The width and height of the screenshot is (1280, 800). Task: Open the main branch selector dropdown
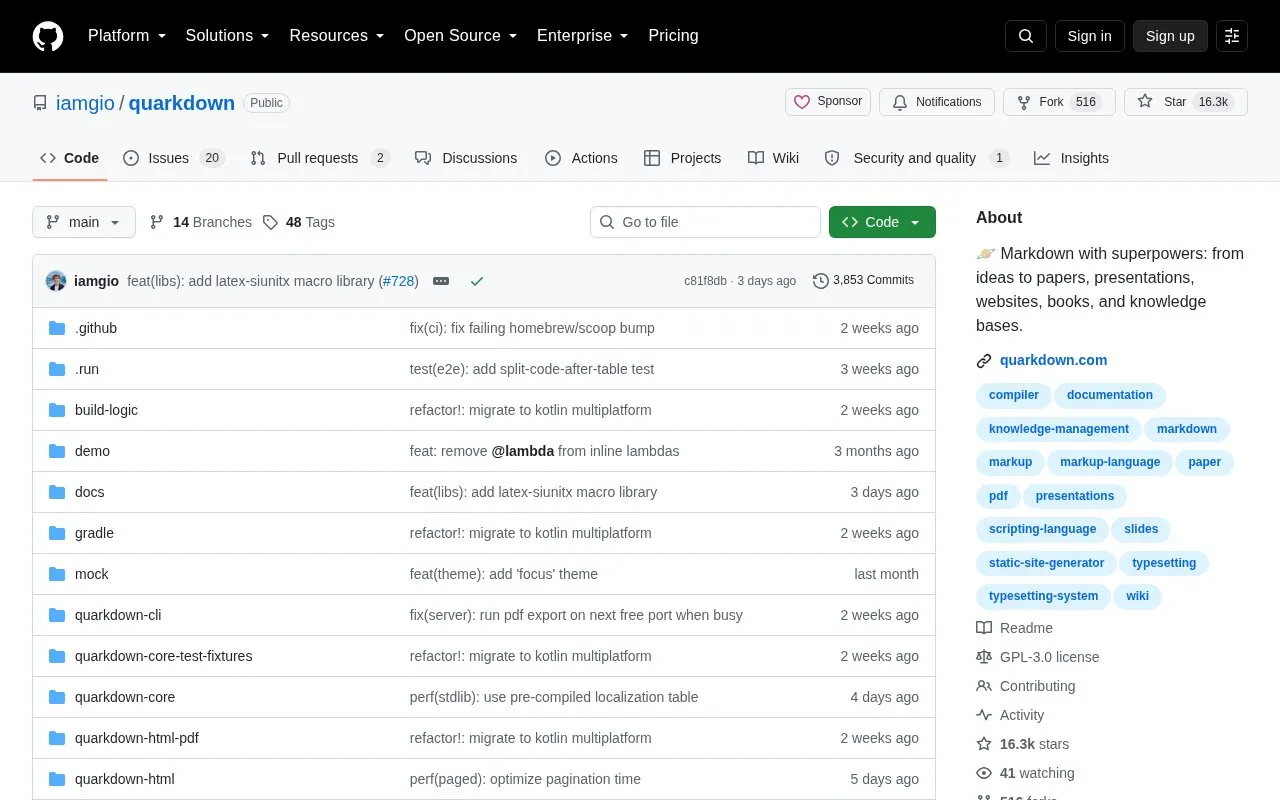[x=84, y=222]
